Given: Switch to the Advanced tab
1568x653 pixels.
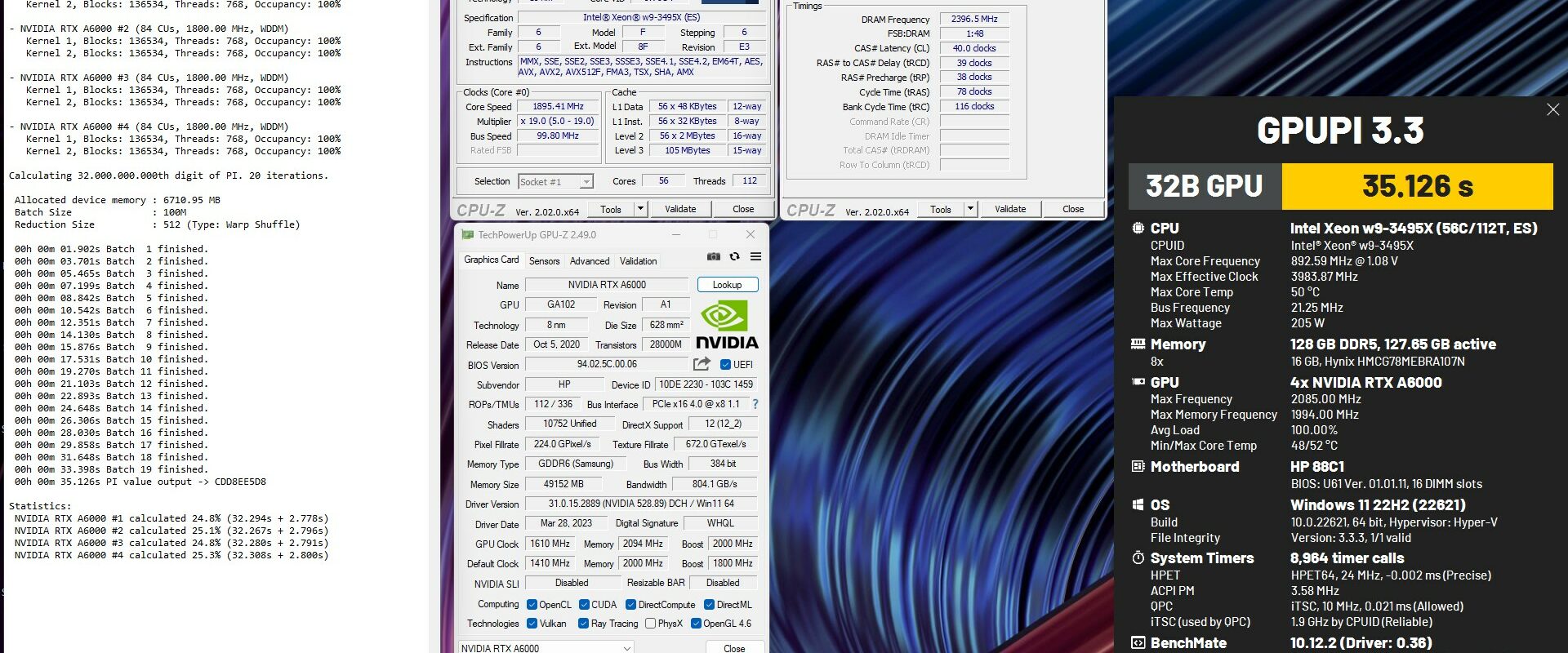Looking at the screenshot, I should click(x=590, y=261).
